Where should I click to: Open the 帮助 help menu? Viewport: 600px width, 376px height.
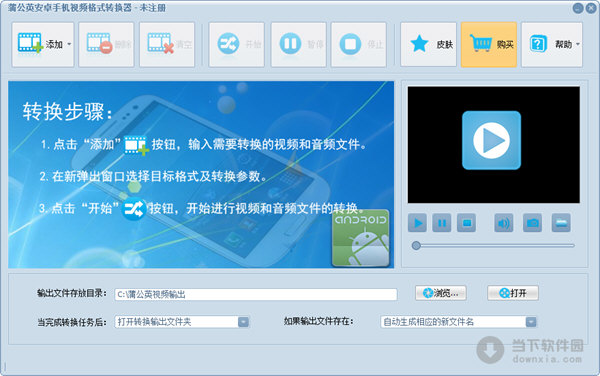tap(552, 45)
